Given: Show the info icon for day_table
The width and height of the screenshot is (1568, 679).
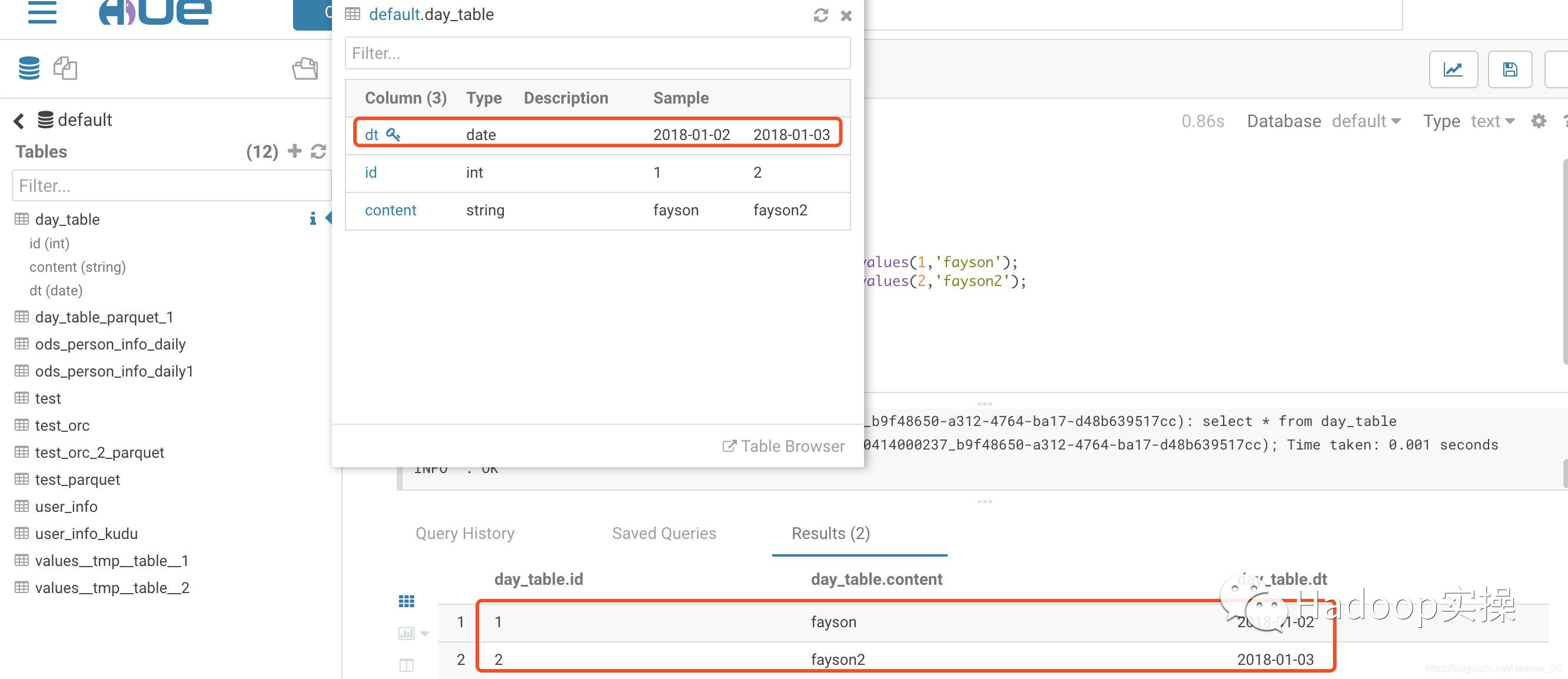Looking at the screenshot, I should 313,218.
